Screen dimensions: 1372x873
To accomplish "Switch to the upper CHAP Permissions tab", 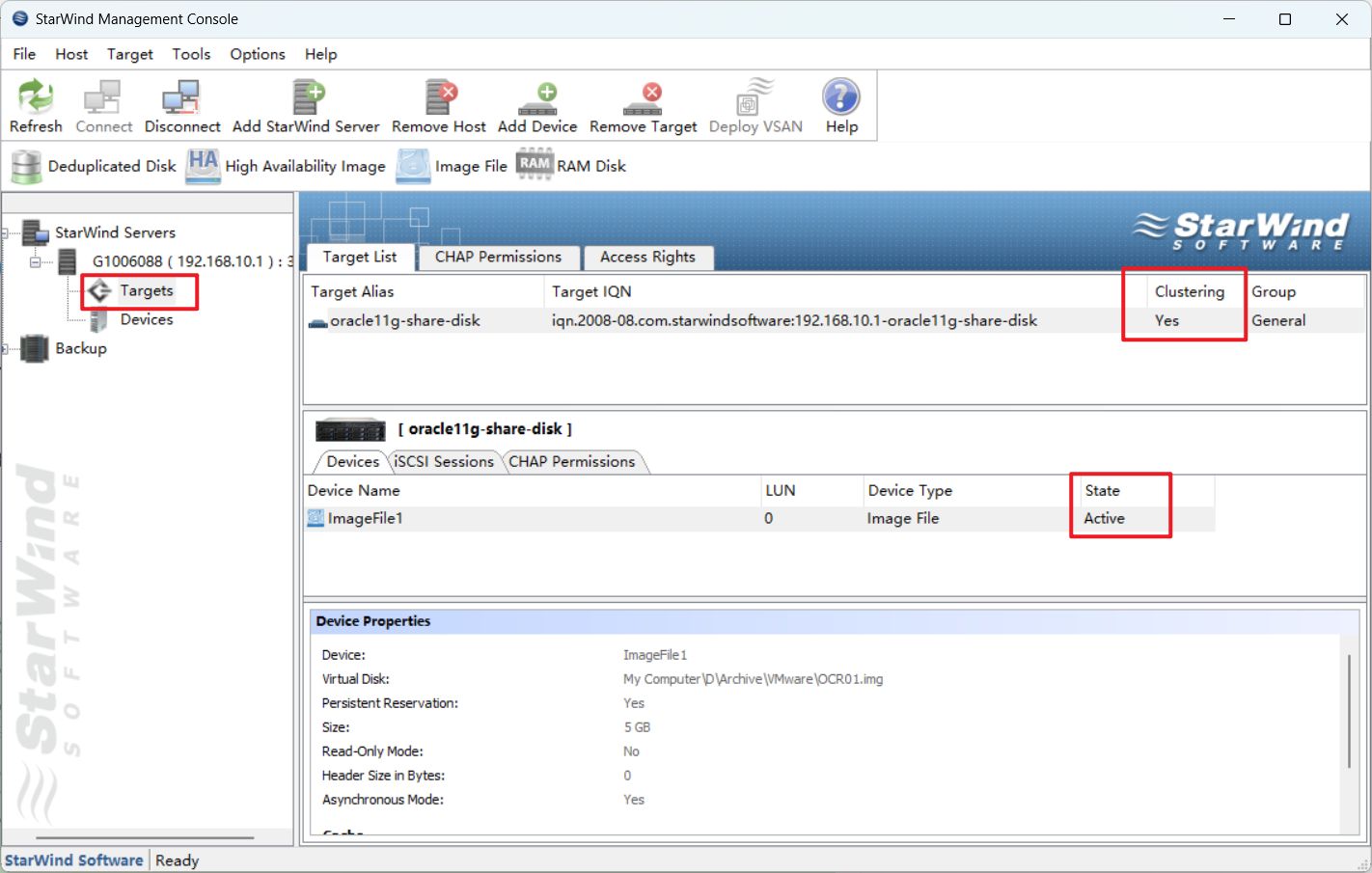I will 499,257.
